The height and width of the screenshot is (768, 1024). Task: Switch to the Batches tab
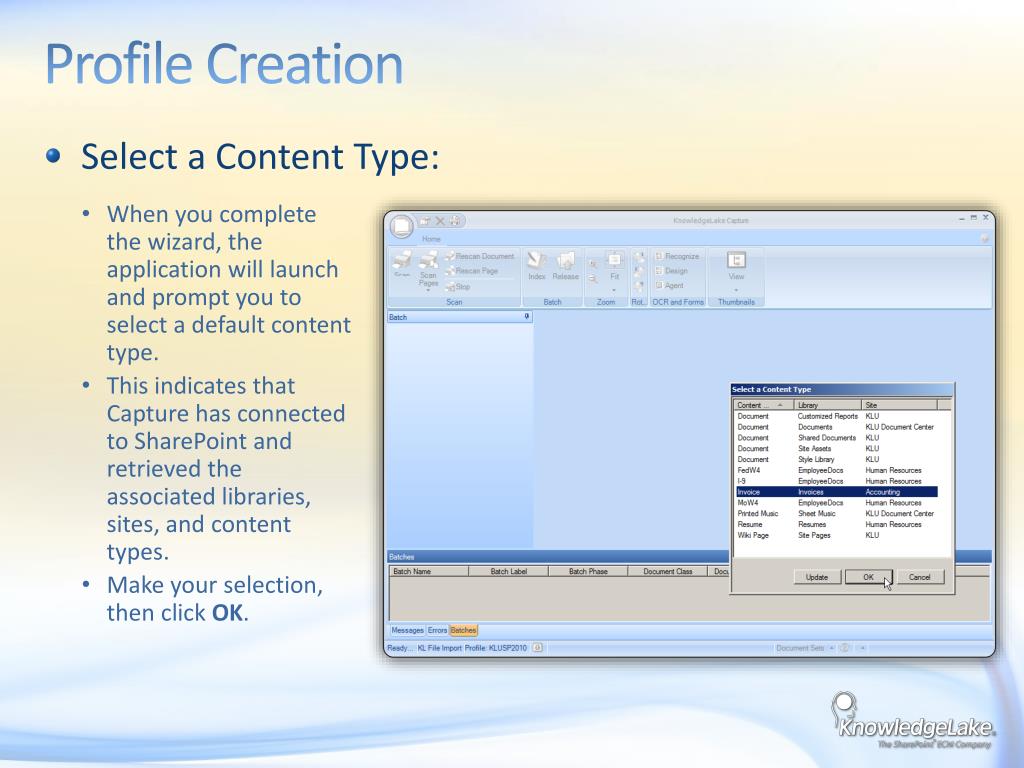point(464,630)
